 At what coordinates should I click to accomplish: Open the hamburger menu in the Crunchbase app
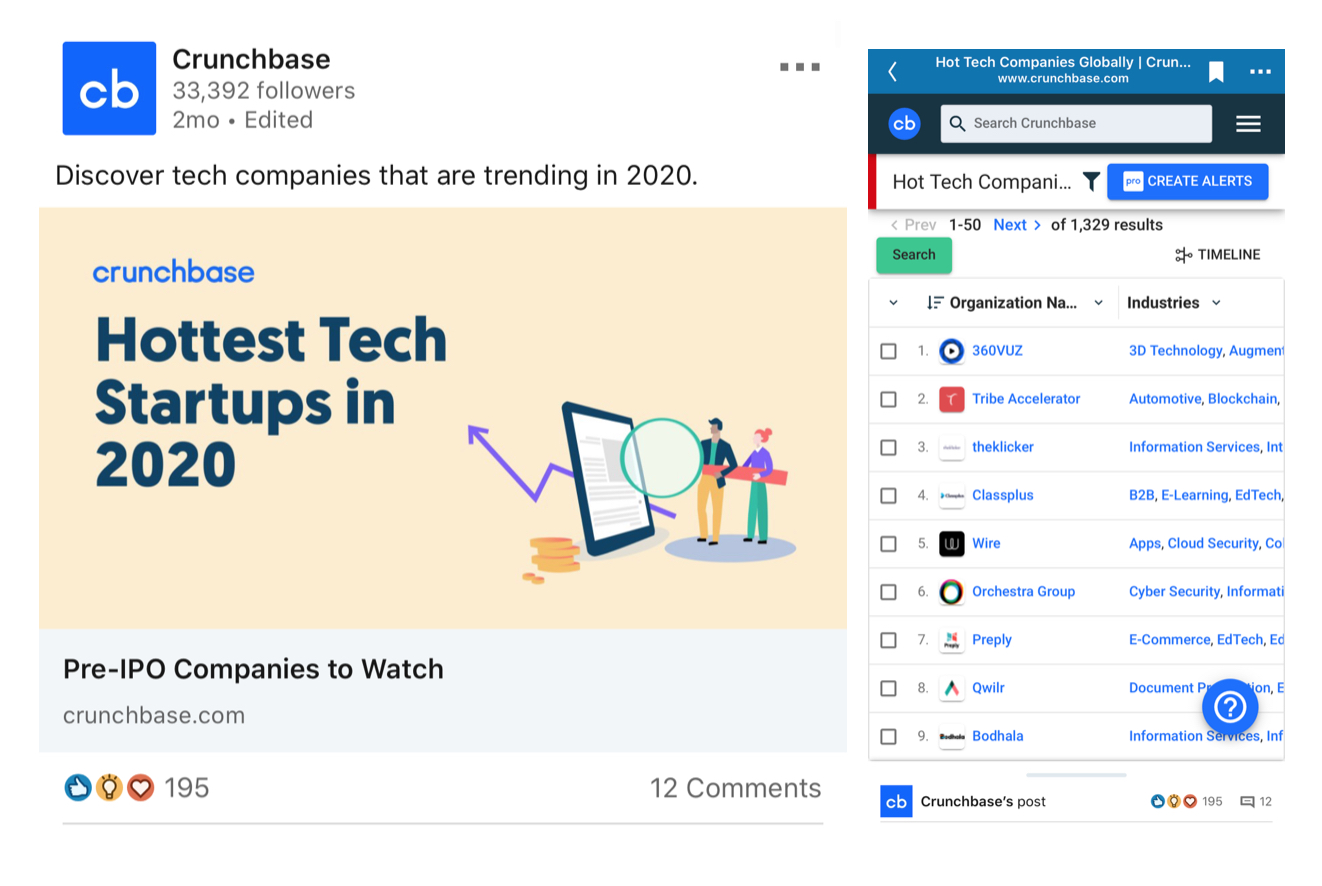(1248, 123)
